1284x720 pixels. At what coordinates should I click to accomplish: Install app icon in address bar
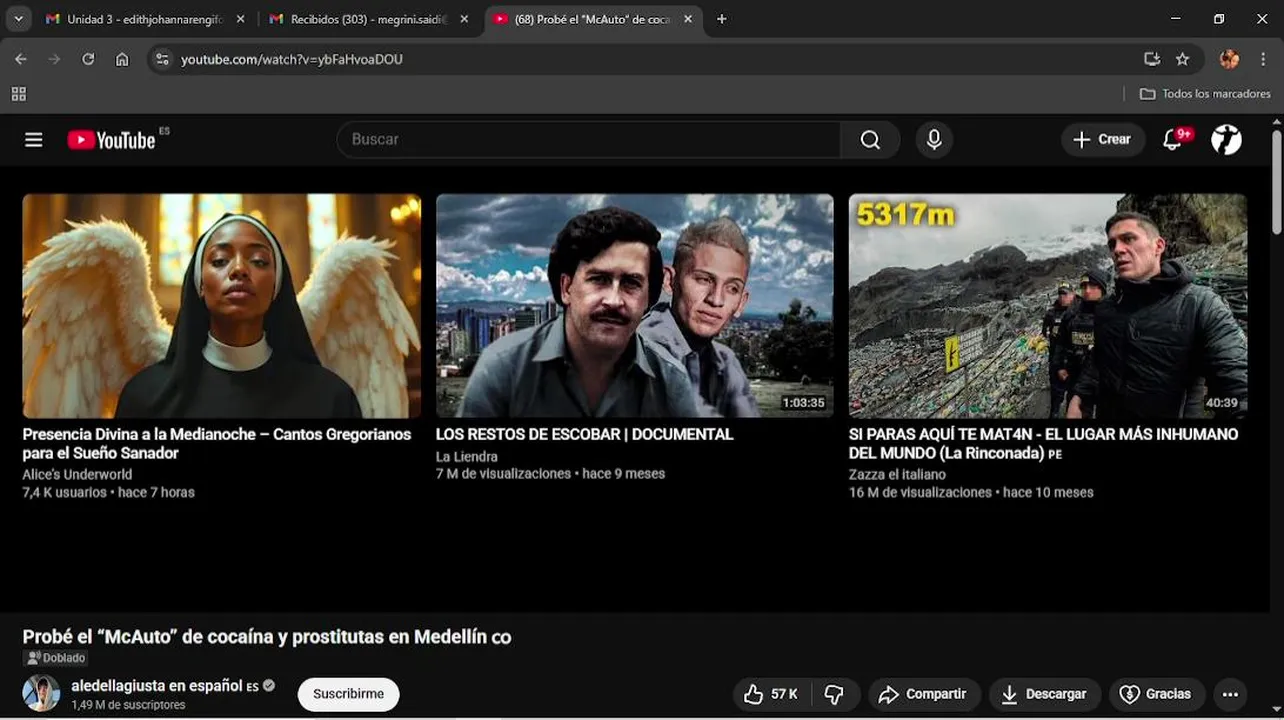(x=1152, y=59)
